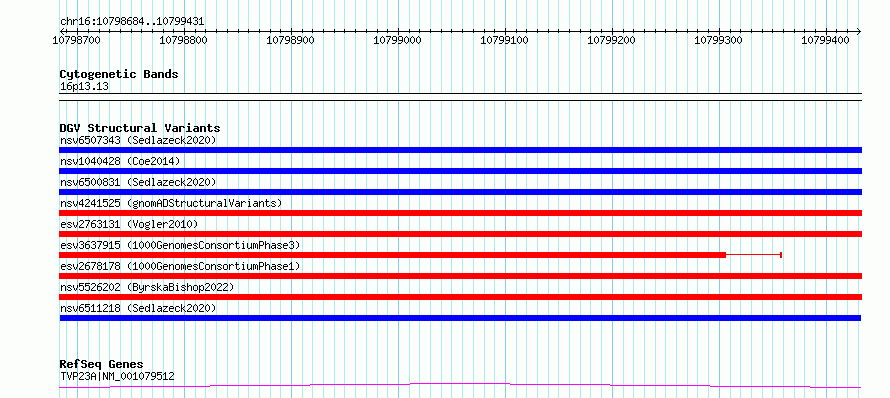Image resolution: width=890 pixels, height=398 pixels.
Task: Select variant label esv3637915 (1000GenomesConsortiumPhase3)
Action: click(180, 245)
